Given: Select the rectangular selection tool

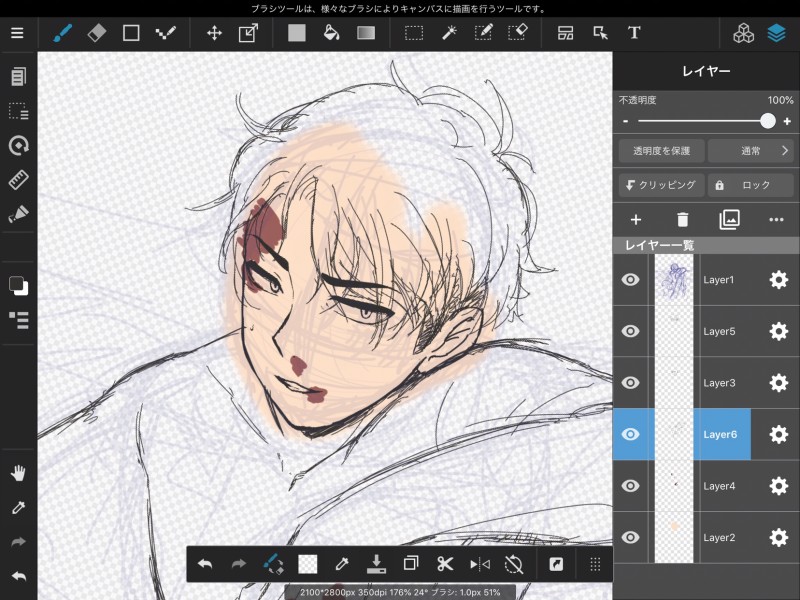Looking at the screenshot, I should pyautogui.click(x=414, y=33).
